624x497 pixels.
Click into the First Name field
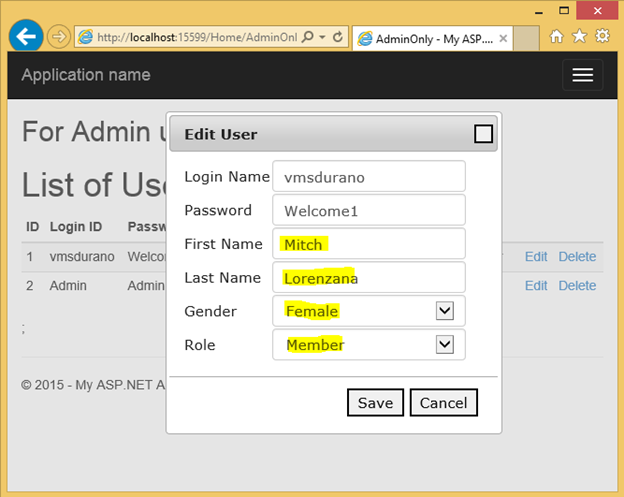point(368,244)
